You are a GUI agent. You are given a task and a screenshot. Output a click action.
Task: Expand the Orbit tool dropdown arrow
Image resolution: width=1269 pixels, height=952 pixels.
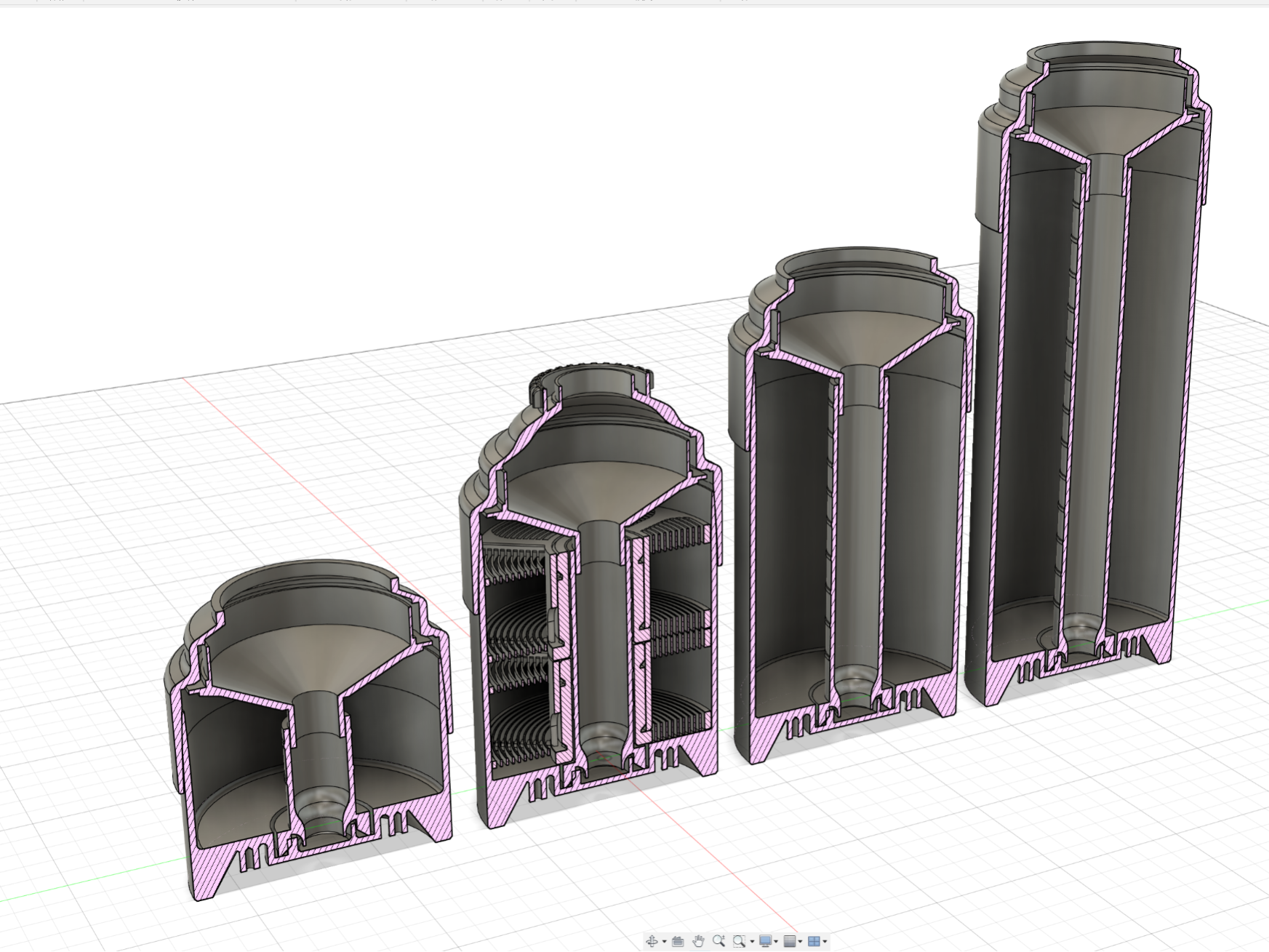pos(664,941)
